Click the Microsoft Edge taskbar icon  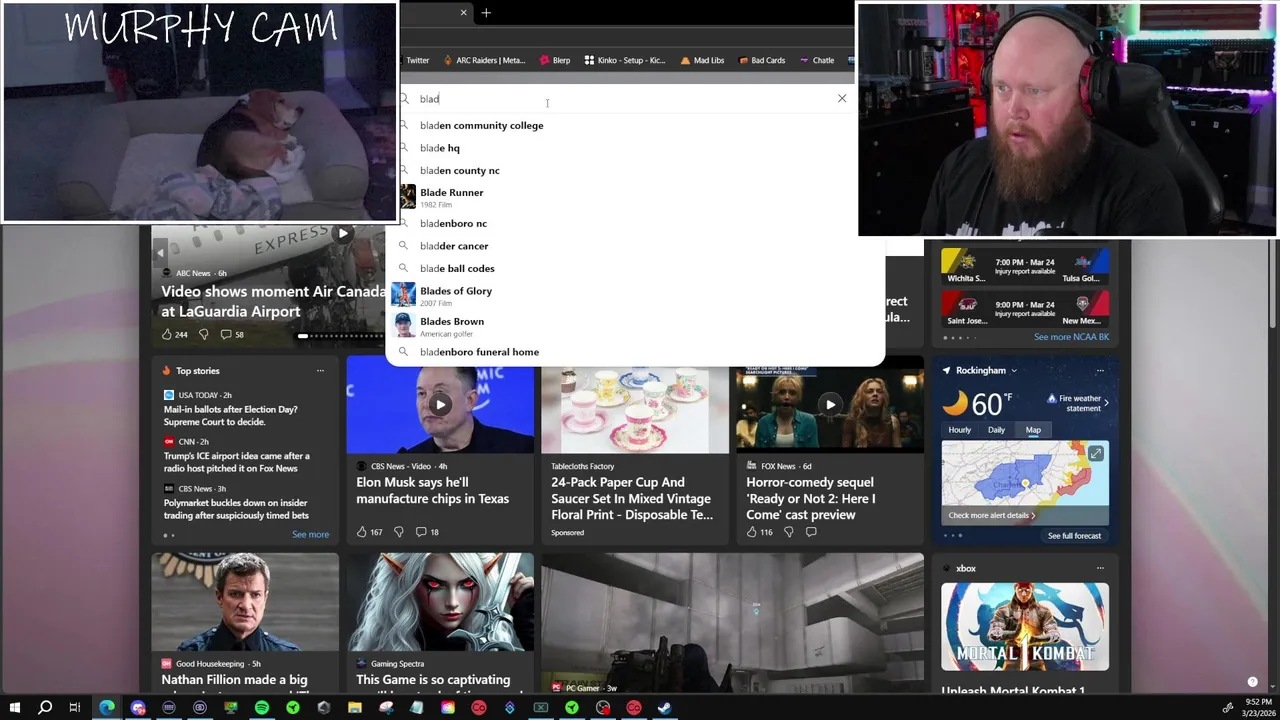[x=107, y=708]
